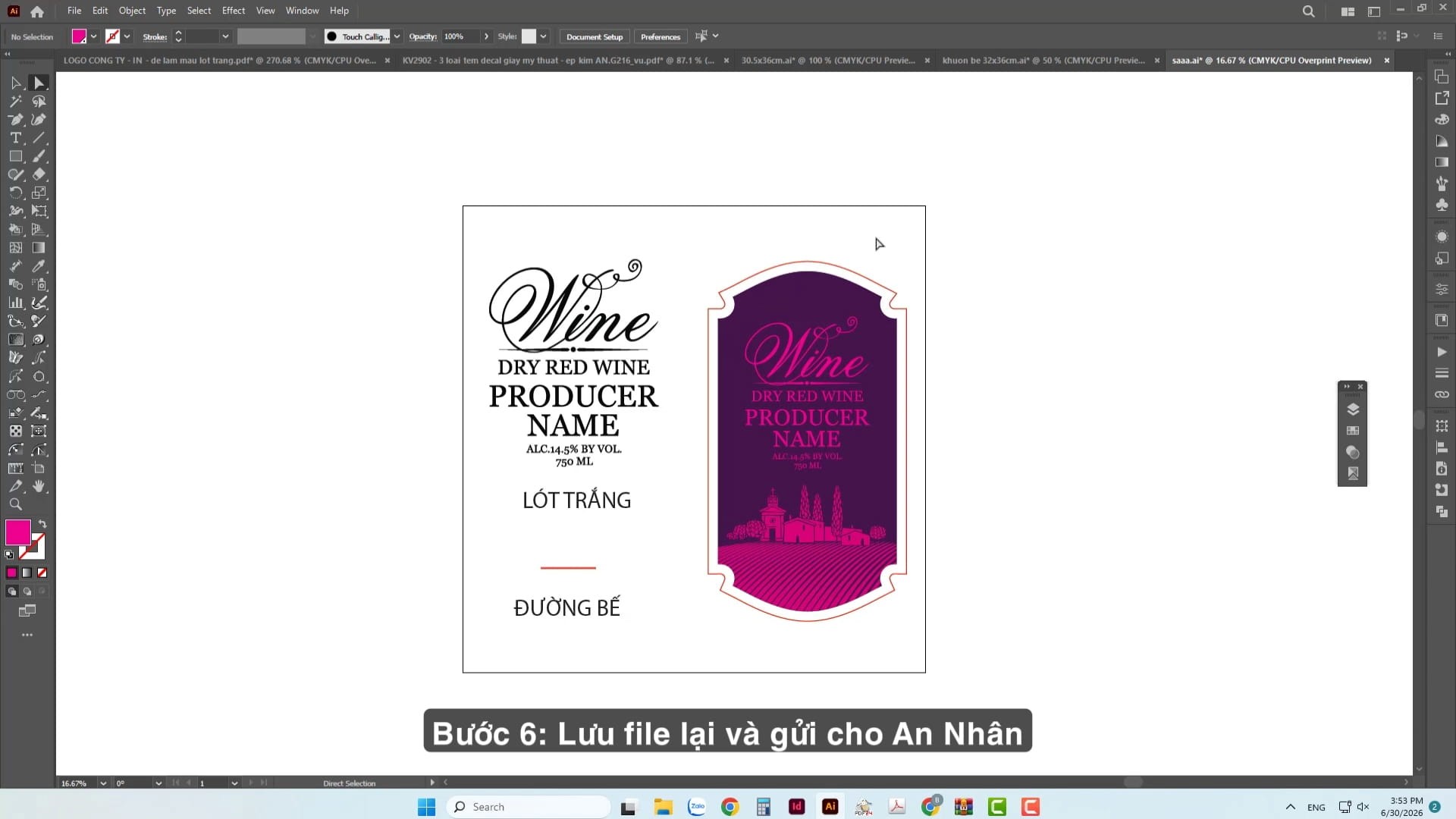Select the Hand tool
Viewport: 1456px width, 819px height.
click(39, 486)
